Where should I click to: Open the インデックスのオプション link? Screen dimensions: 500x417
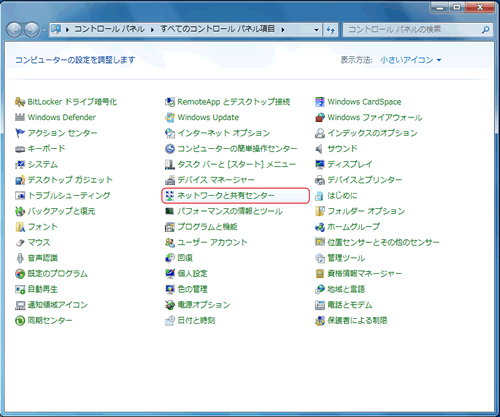click(372, 133)
